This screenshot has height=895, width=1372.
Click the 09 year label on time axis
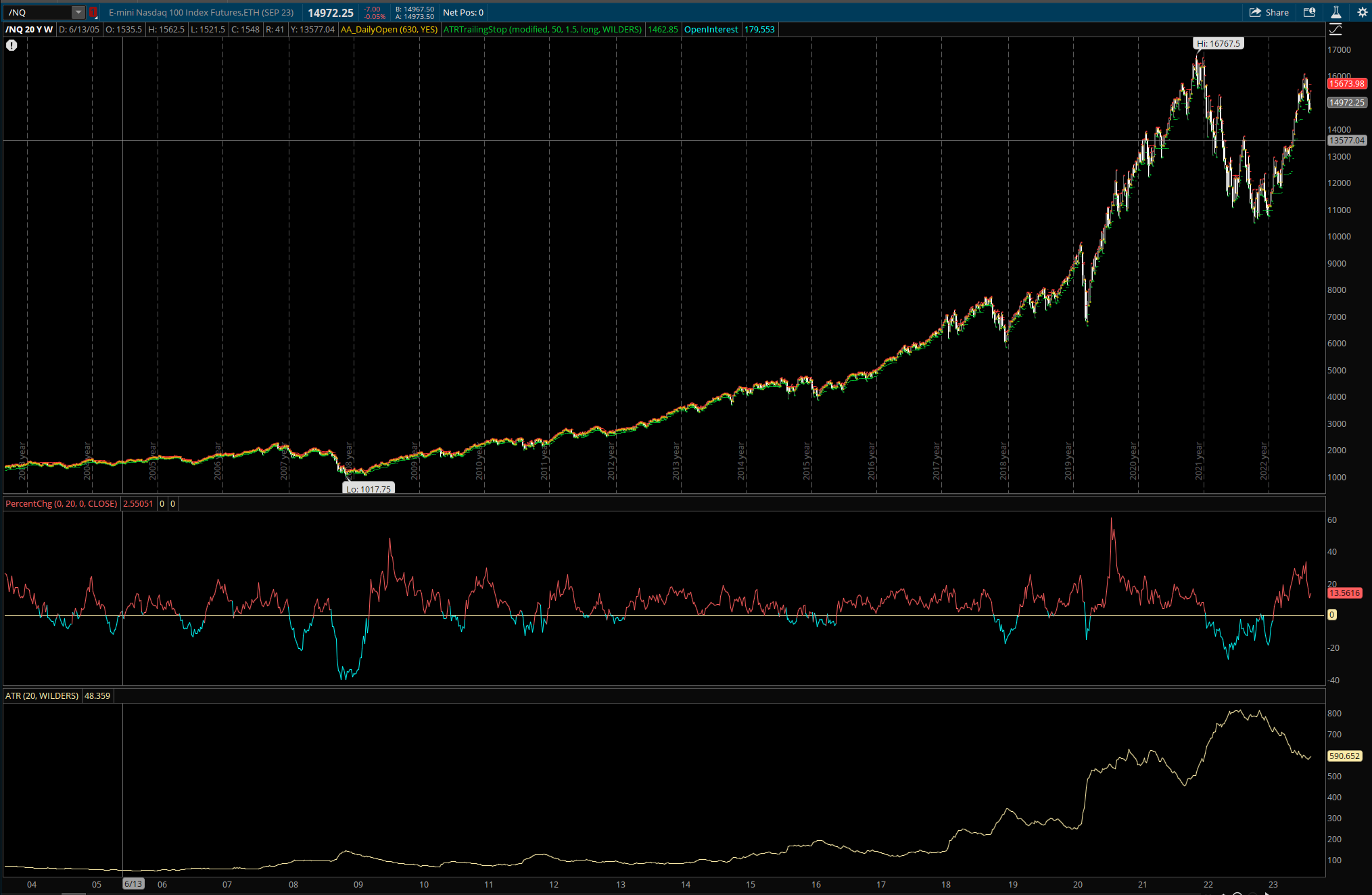click(358, 884)
